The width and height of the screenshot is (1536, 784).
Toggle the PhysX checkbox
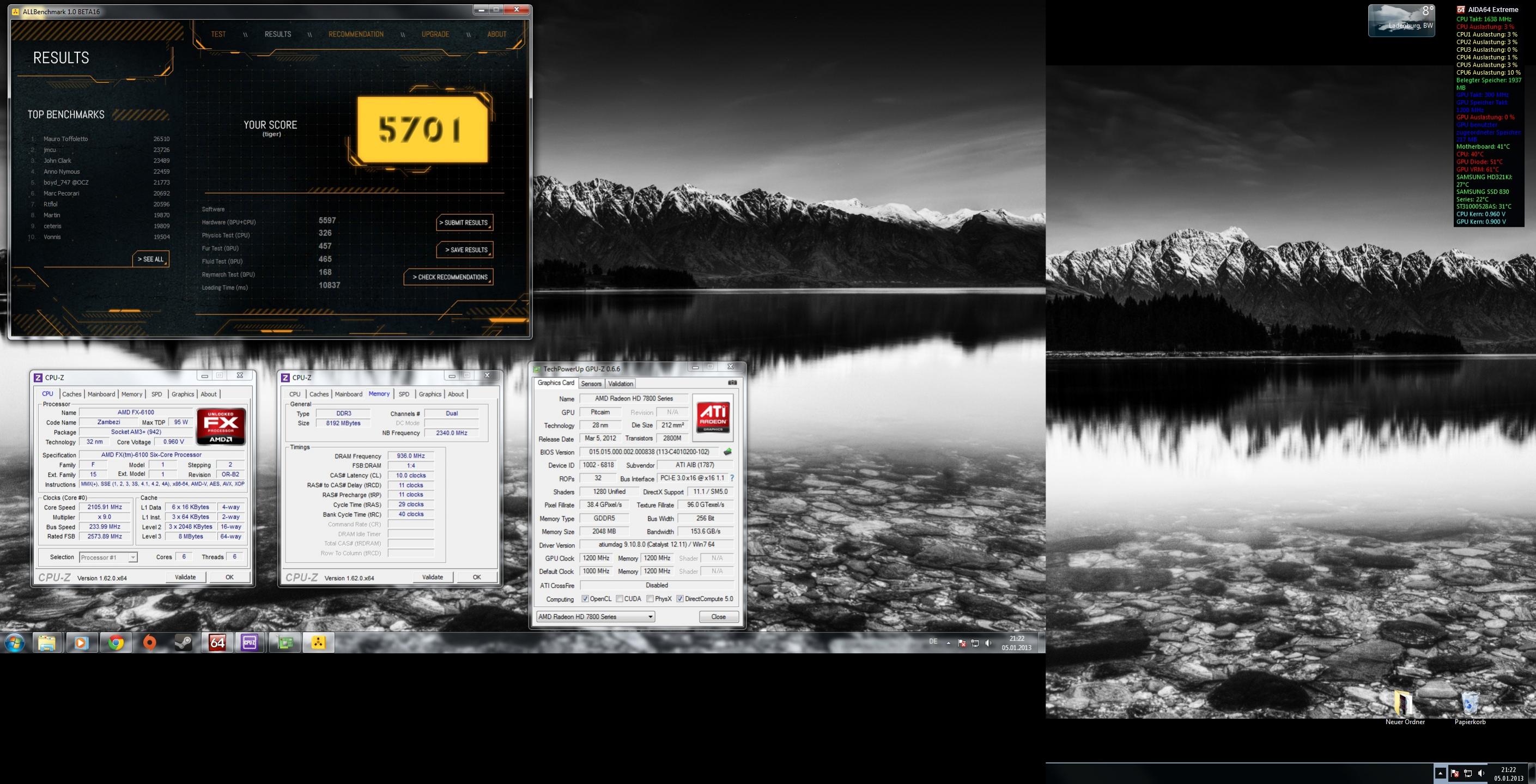click(650, 599)
